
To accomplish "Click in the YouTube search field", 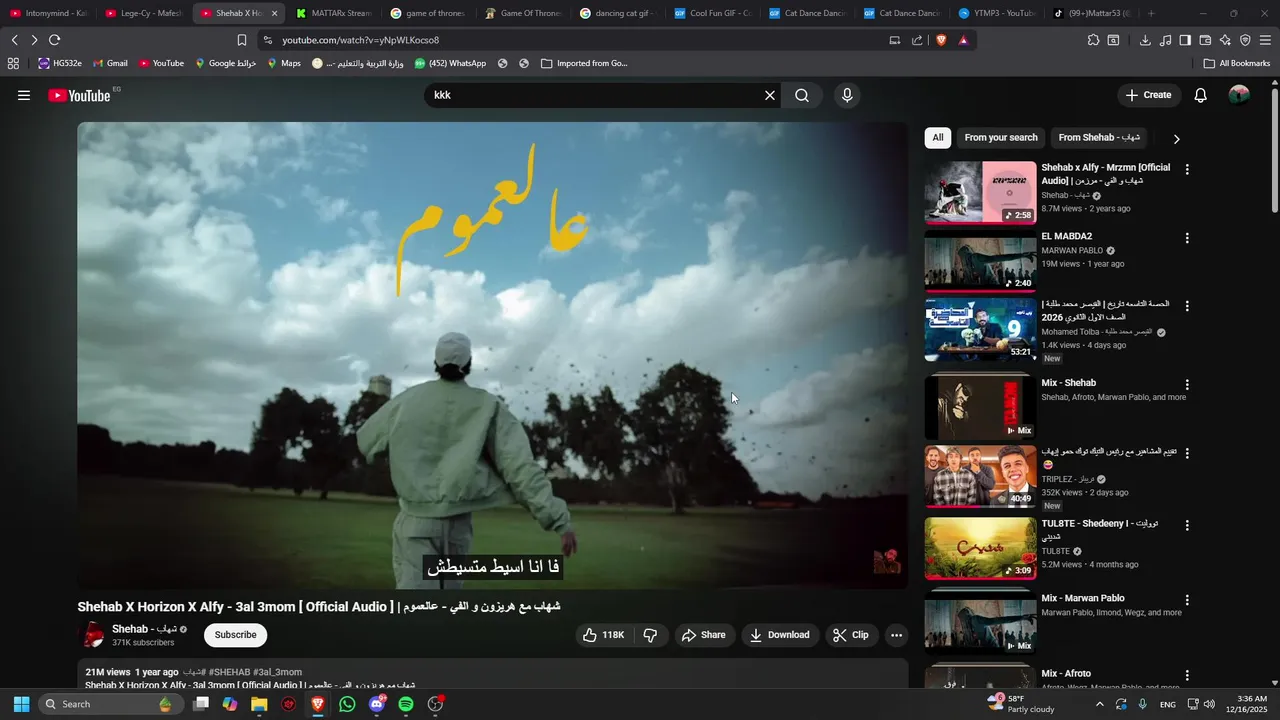I will pos(595,95).
